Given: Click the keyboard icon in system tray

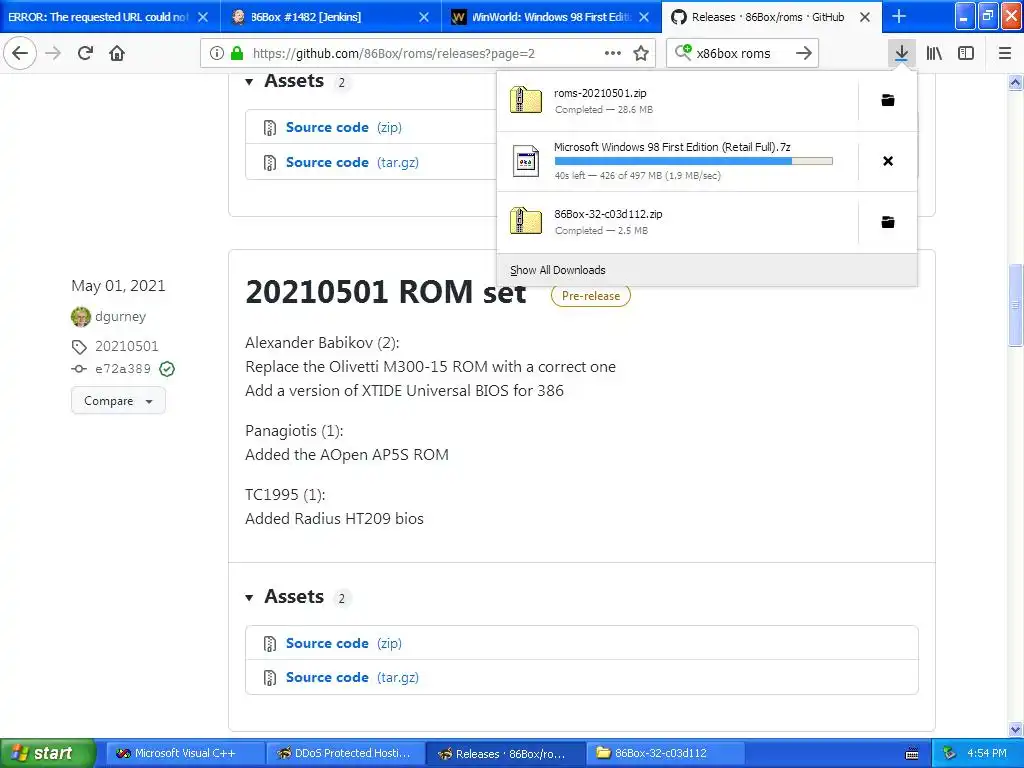Looking at the screenshot, I should pyautogui.click(x=912, y=754).
